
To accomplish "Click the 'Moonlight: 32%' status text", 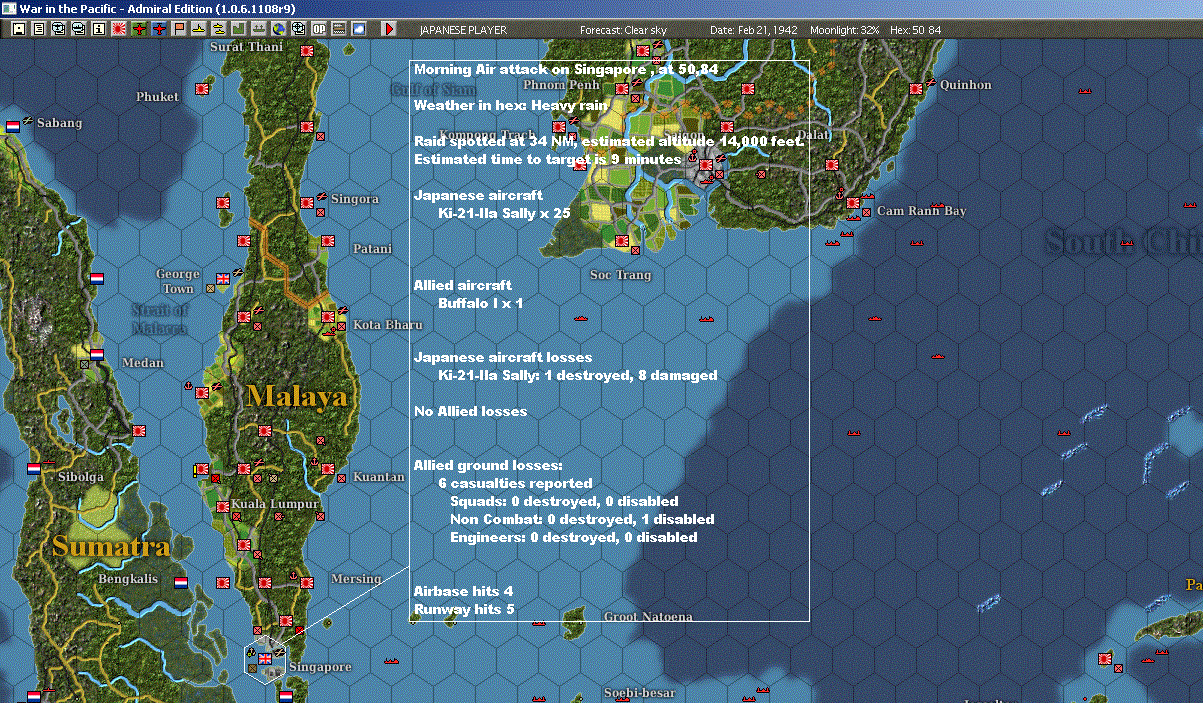I will 845,30.
